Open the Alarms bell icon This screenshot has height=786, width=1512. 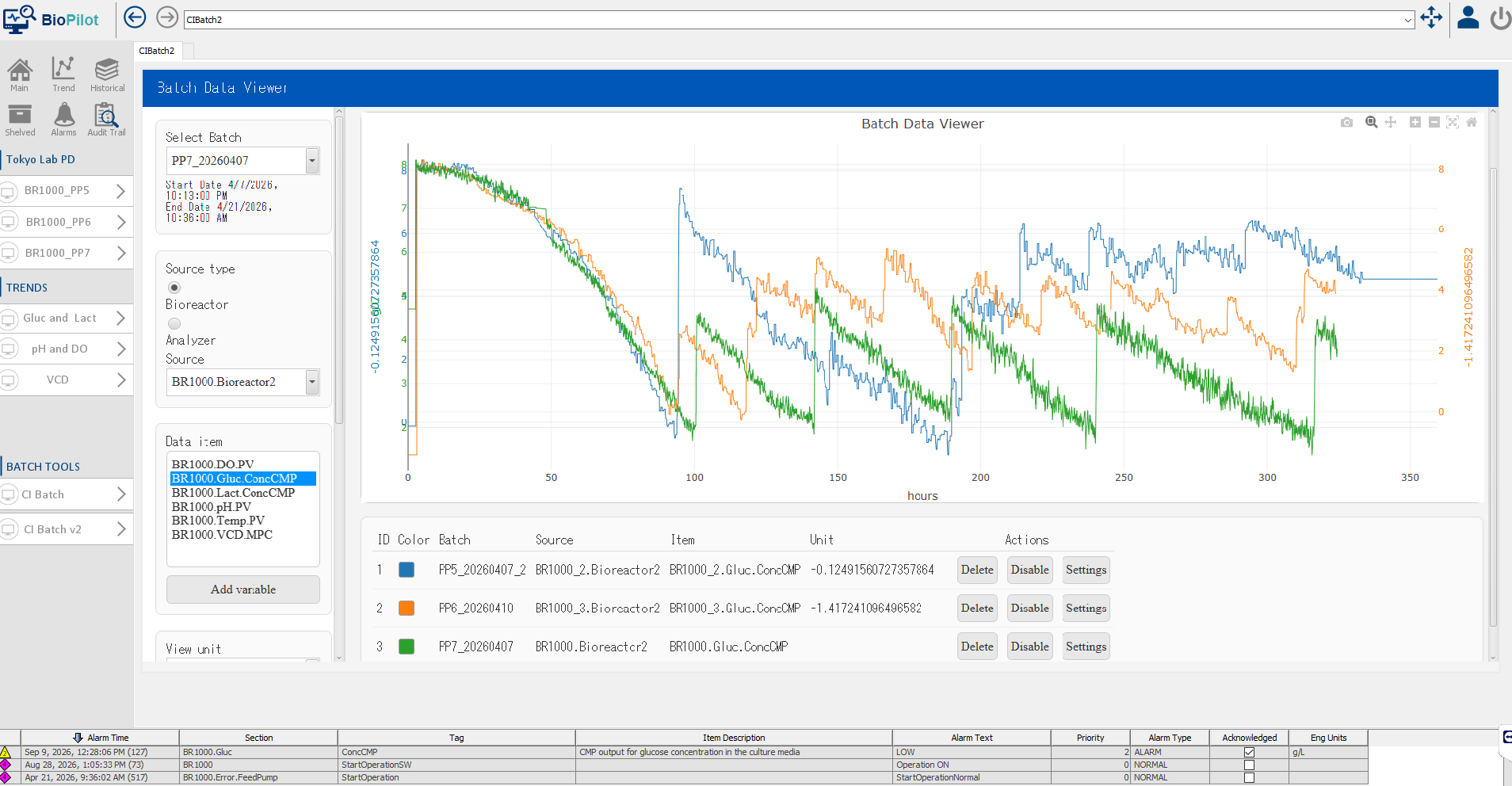[x=63, y=120]
